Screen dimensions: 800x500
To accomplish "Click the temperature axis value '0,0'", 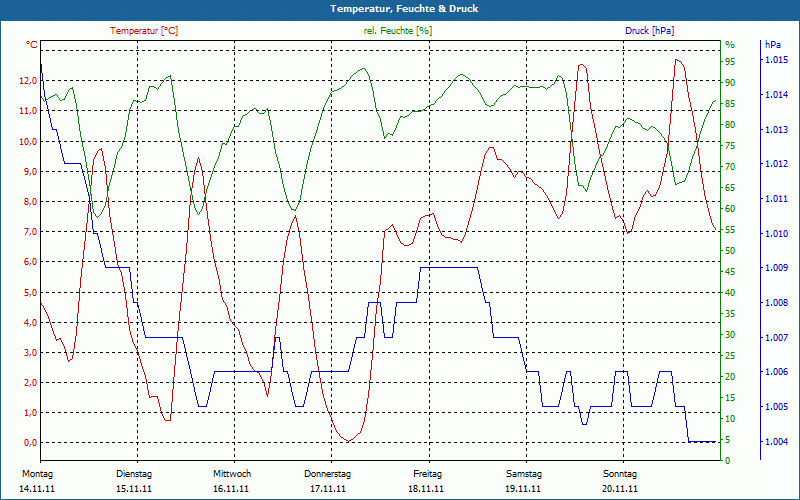I will [x=30, y=443].
